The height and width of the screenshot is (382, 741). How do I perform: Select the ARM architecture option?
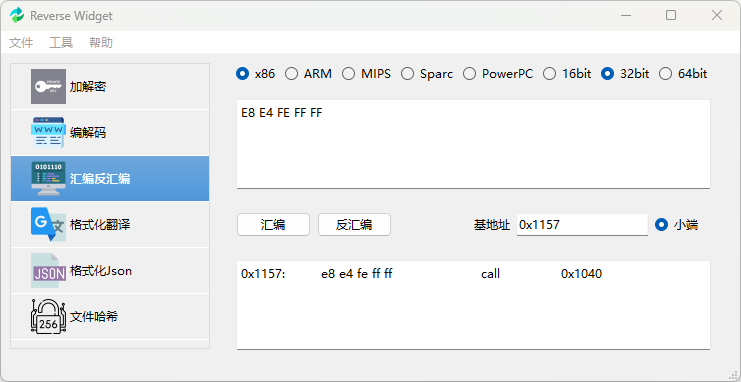coord(308,74)
